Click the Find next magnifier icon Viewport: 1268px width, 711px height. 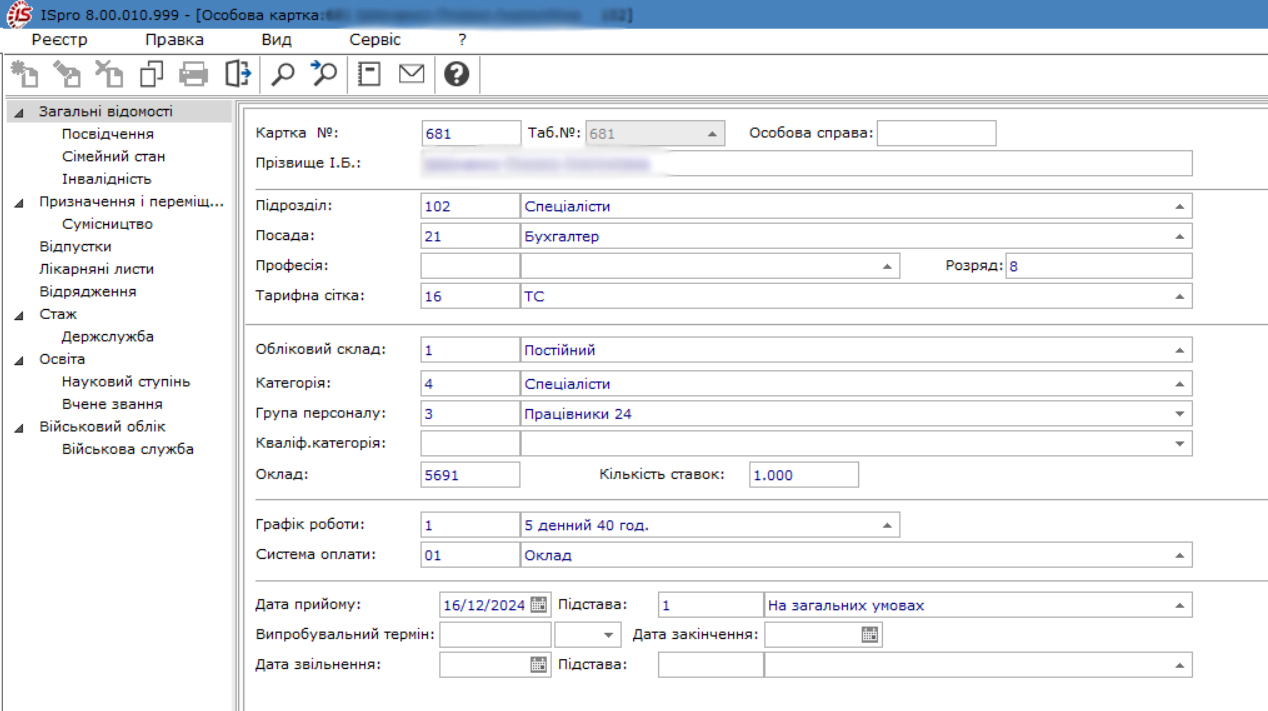(x=323, y=74)
